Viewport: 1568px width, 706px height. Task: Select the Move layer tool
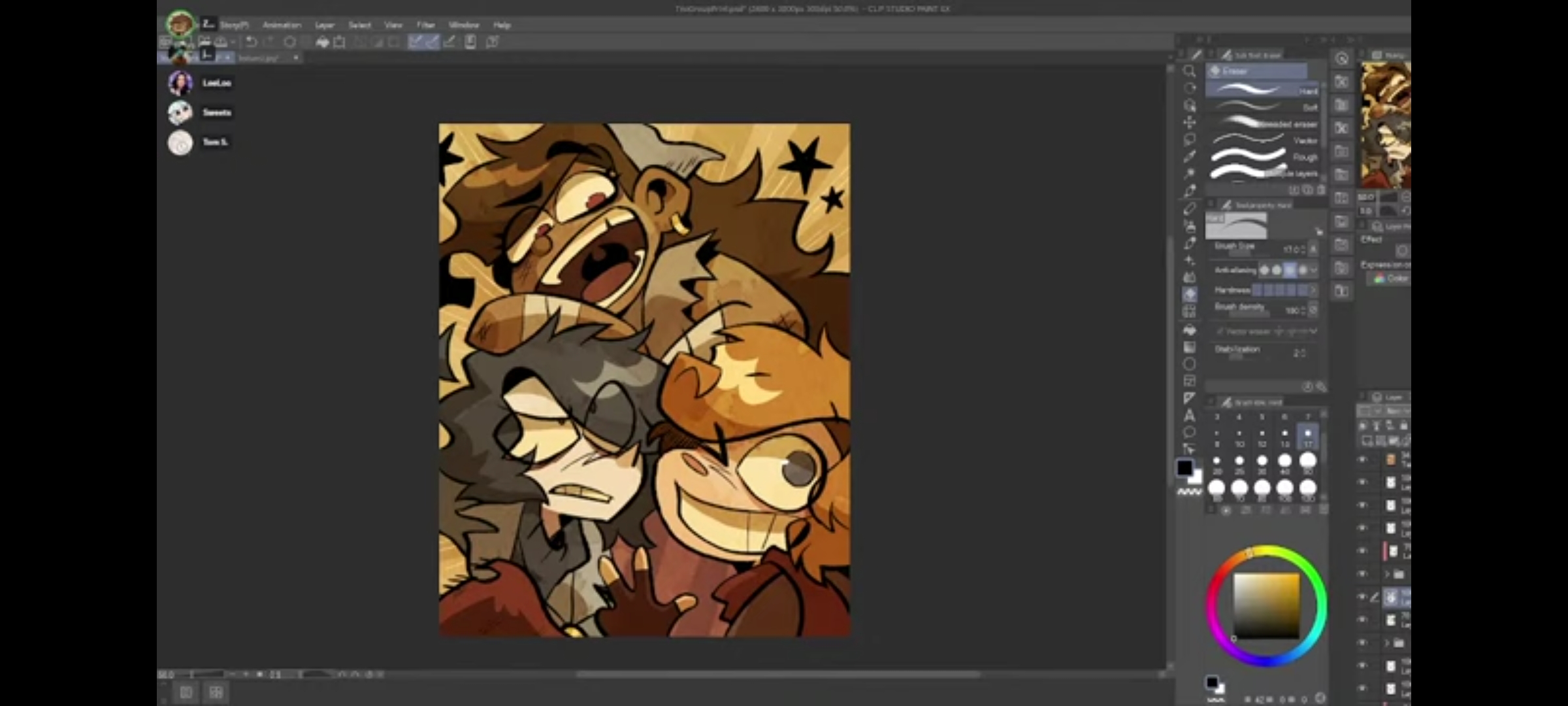click(1189, 122)
